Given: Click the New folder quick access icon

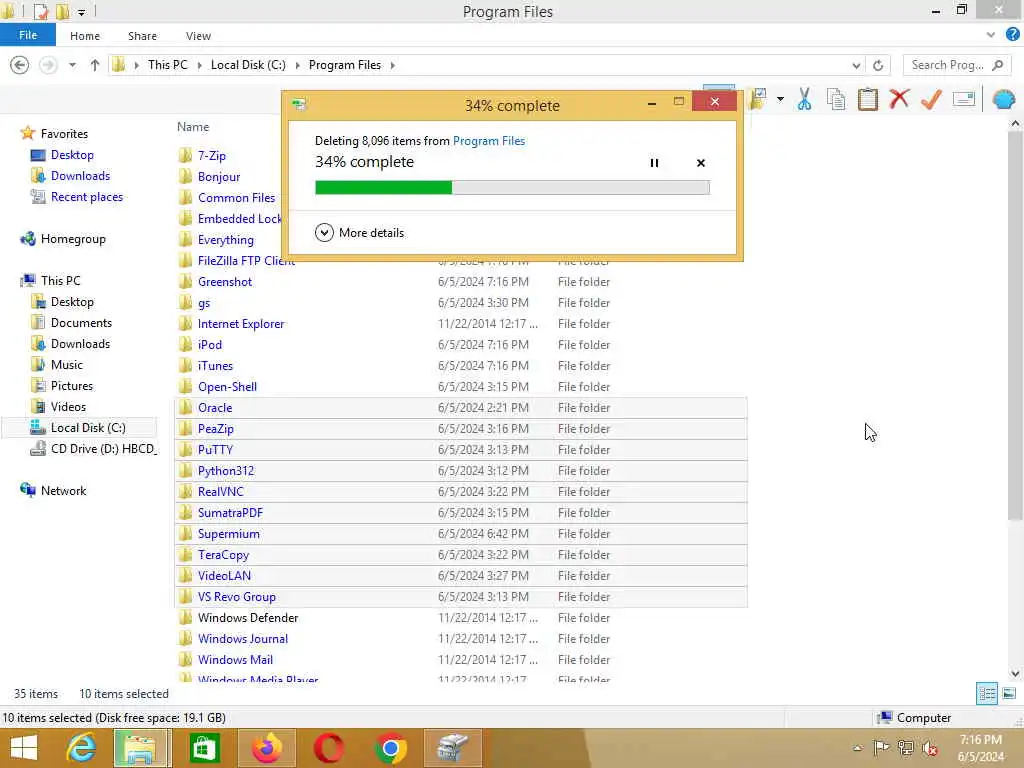Looking at the screenshot, I should [x=63, y=11].
